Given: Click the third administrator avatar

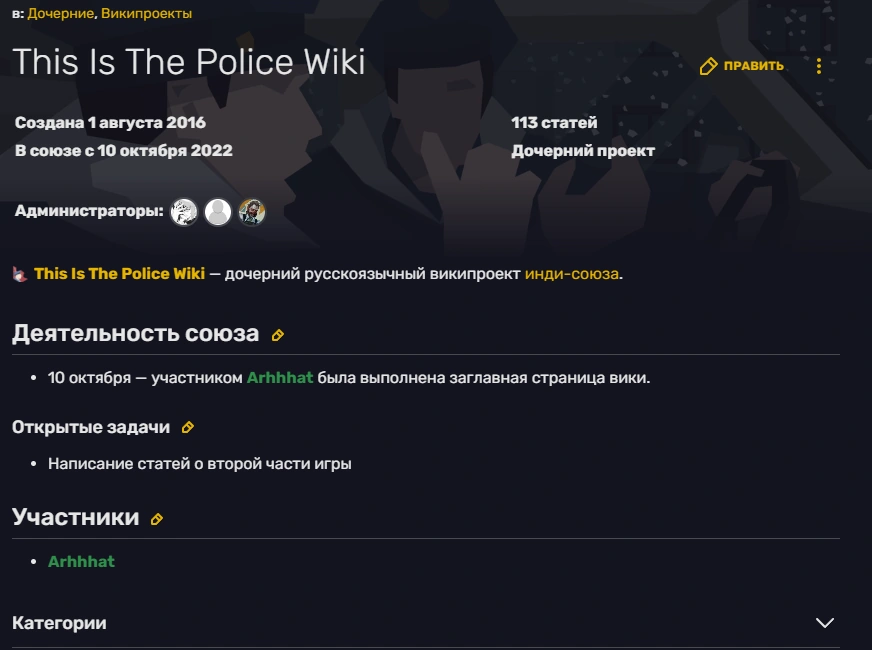Looking at the screenshot, I should [252, 212].
